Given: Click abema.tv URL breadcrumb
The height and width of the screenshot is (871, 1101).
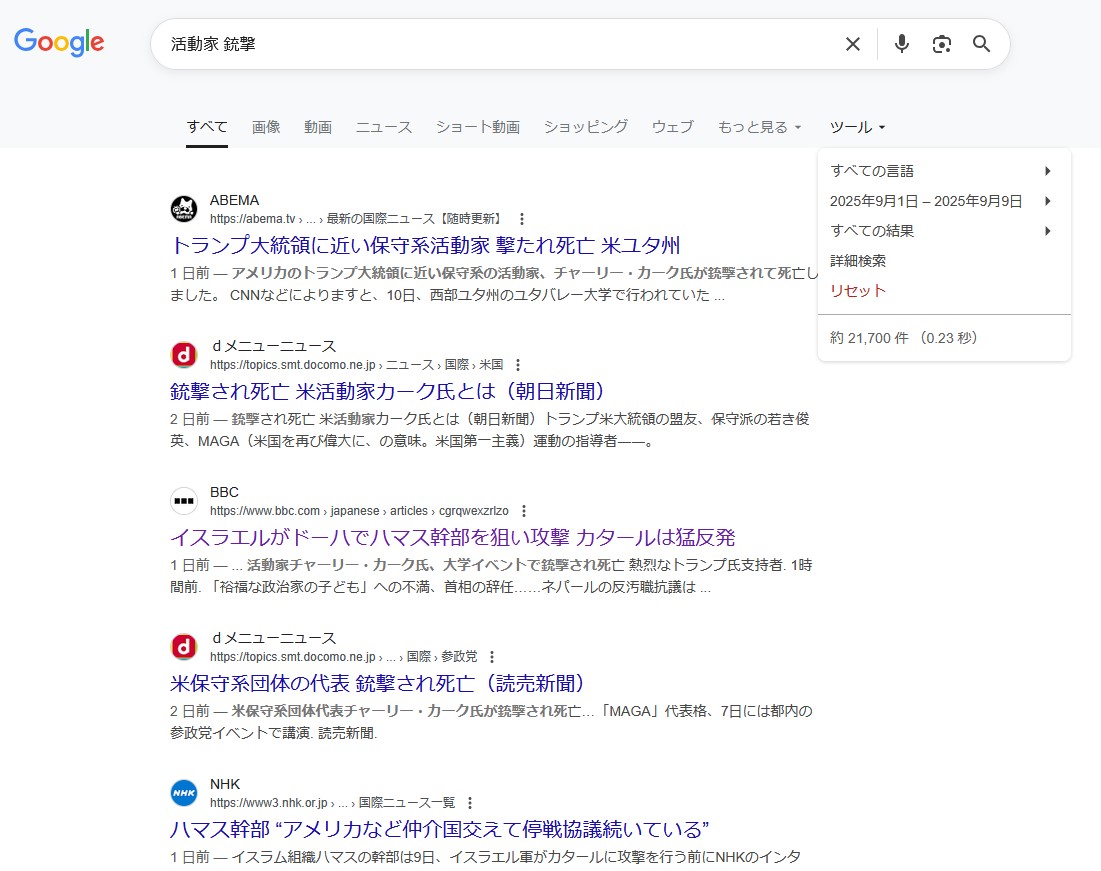Looking at the screenshot, I should pos(357,219).
